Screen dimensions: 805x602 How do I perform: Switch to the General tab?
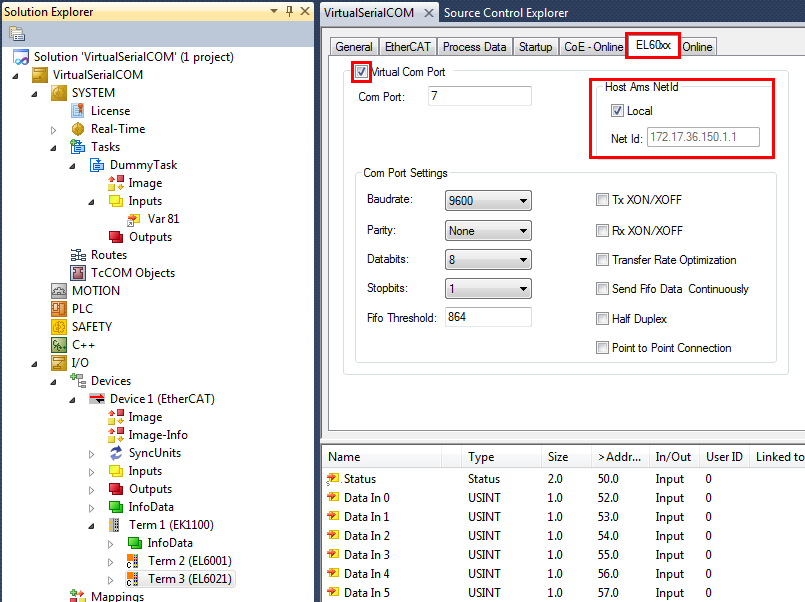(354, 47)
